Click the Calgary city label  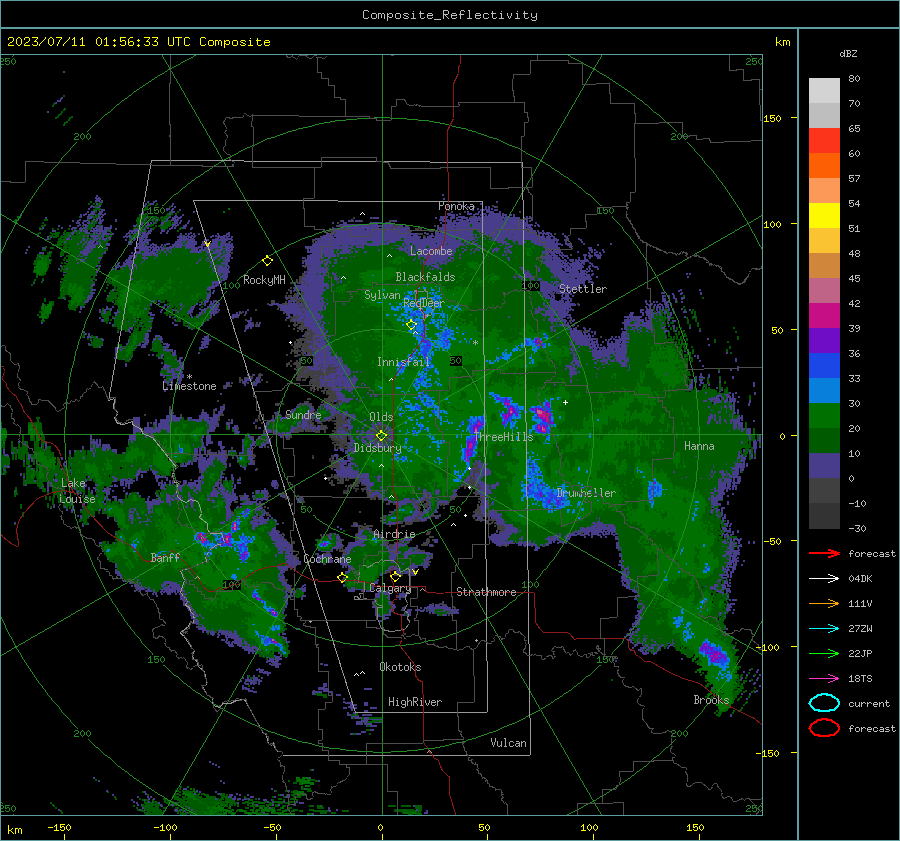pyautogui.click(x=390, y=588)
